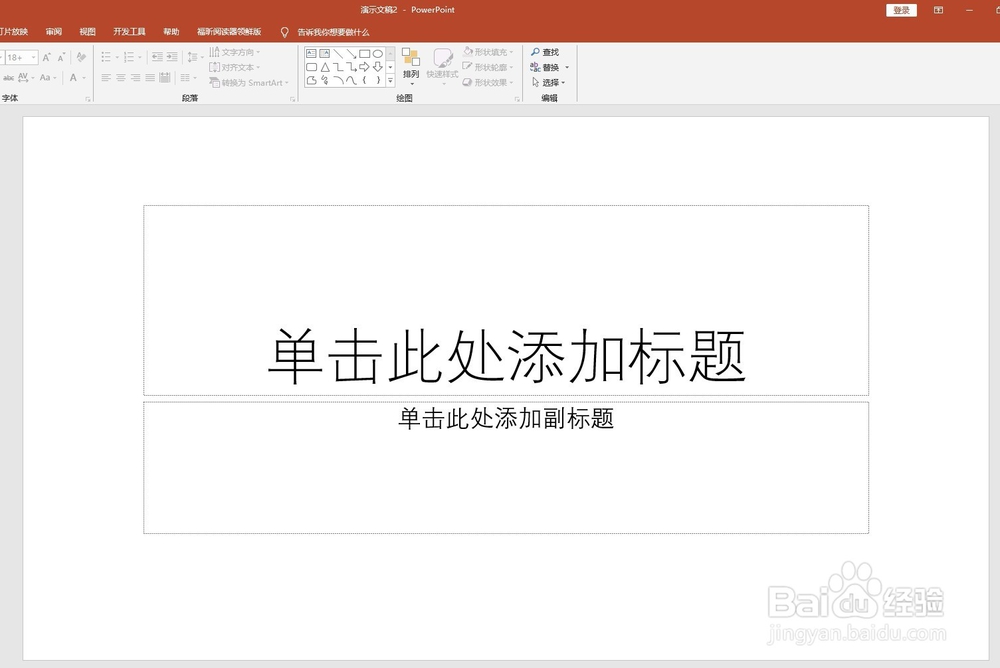Open the 段落 paragraph dialog launcher
This screenshot has width=1000, height=668.
click(292, 99)
